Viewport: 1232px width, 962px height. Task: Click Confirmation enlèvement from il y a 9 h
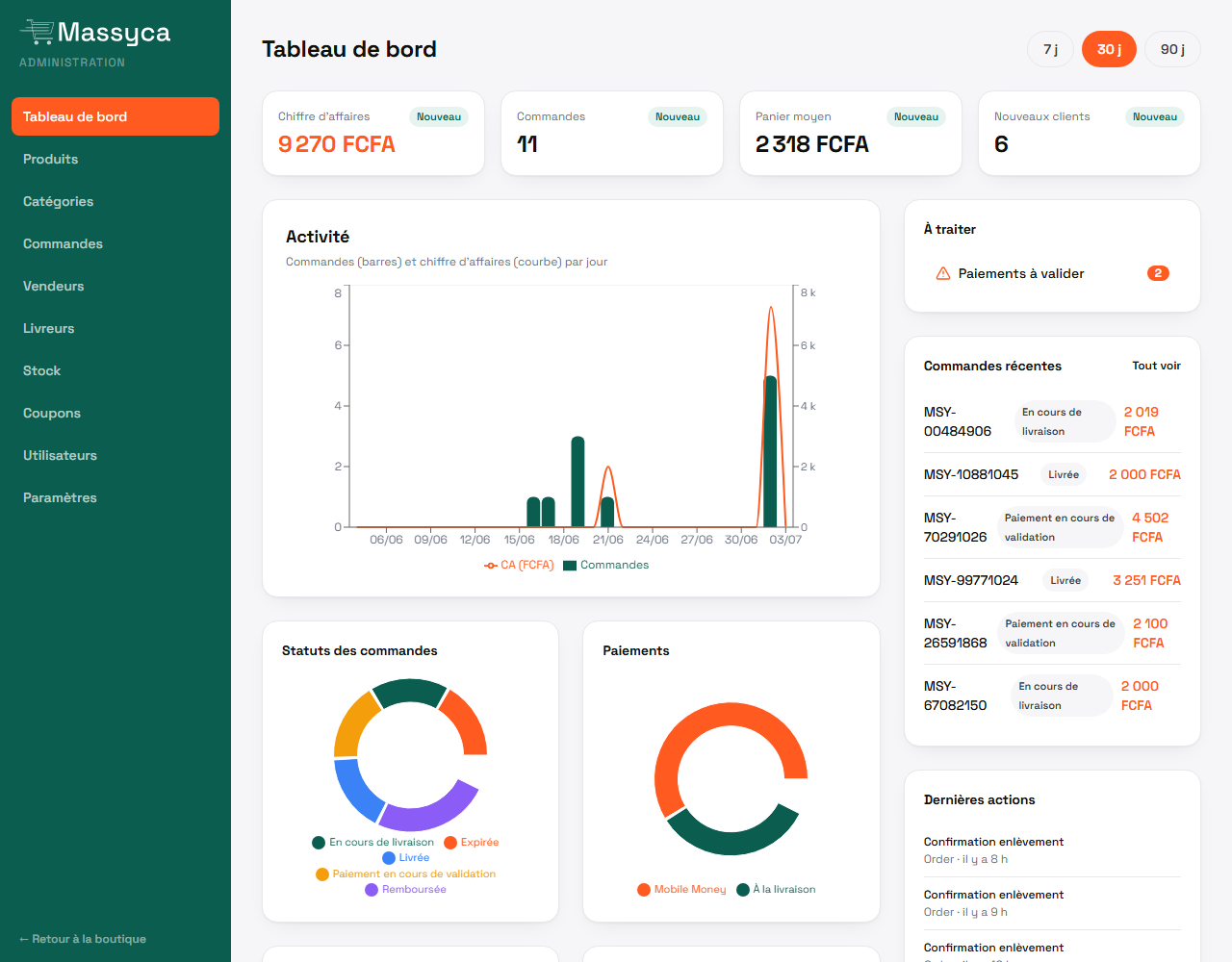pos(1052,903)
